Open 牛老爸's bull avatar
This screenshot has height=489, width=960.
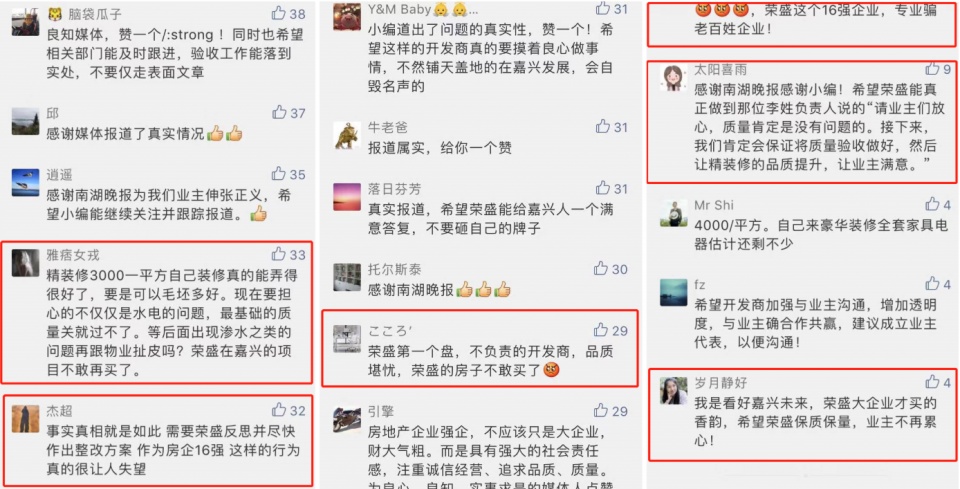tap(347, 135)
